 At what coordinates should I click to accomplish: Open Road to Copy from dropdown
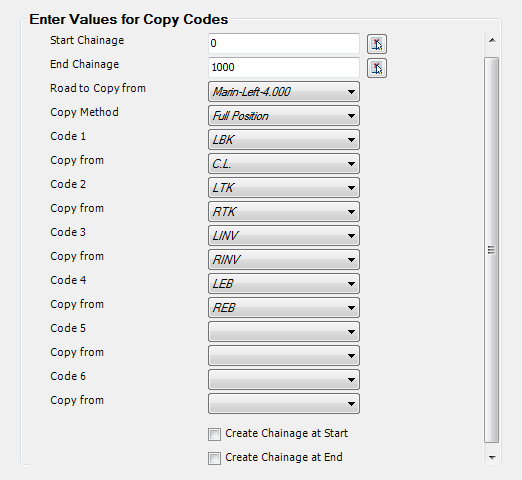pos(284,92)
